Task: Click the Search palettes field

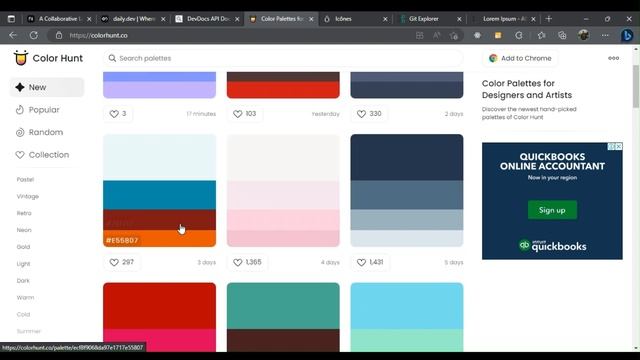Action: [283, 58]
